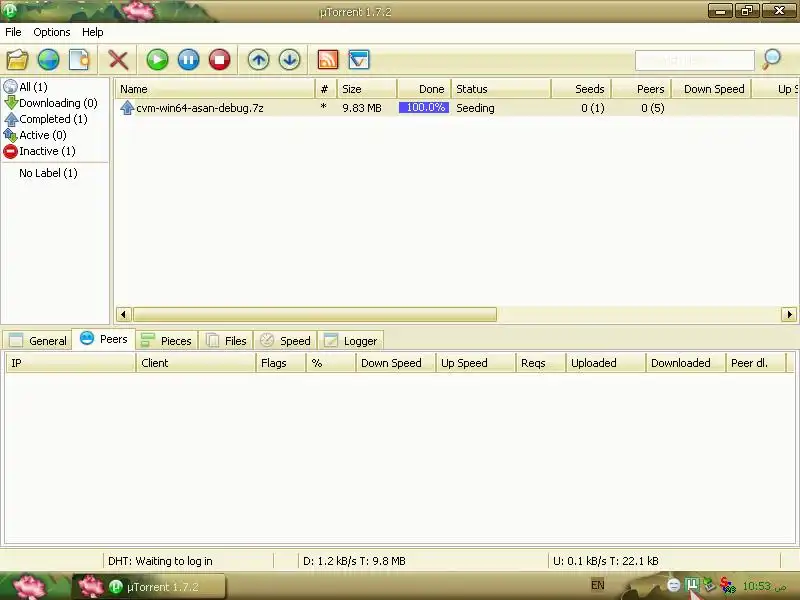Click Add Torrent from URL globe icon
Viewport: 800px width, 600px height.
click(x=48, y=60)
